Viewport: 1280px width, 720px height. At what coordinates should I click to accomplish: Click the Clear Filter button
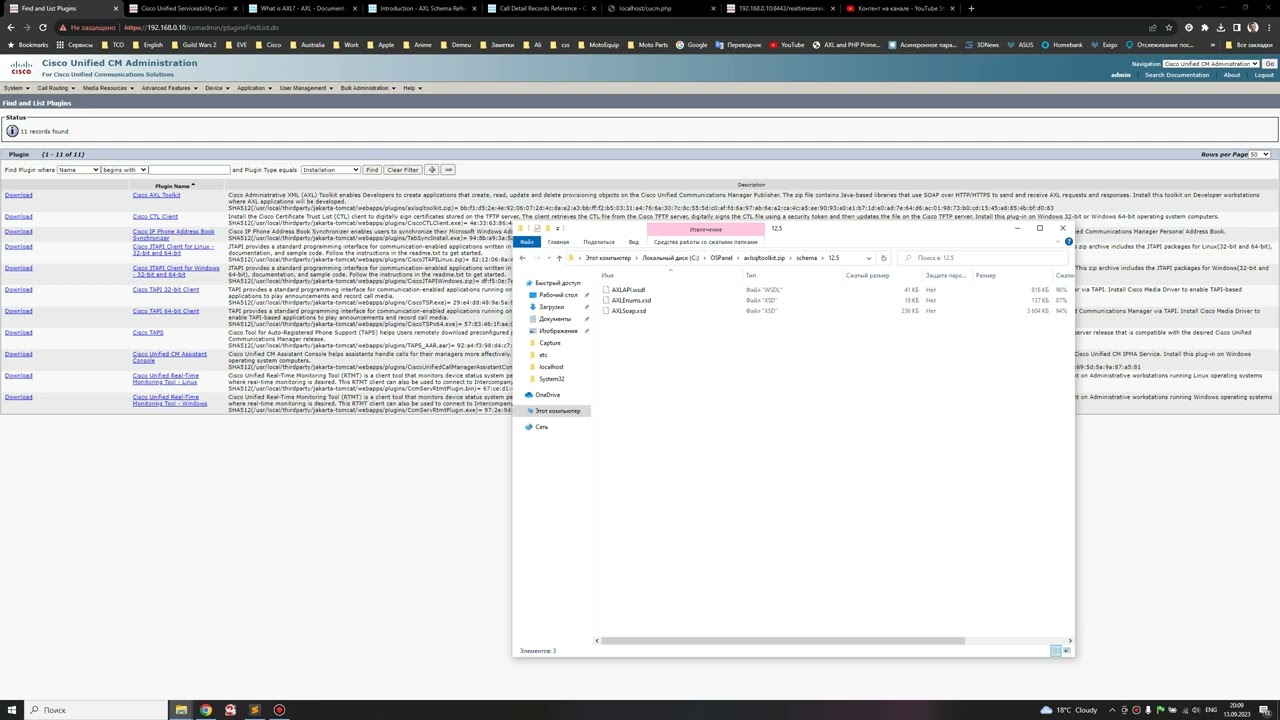point(403,170)
